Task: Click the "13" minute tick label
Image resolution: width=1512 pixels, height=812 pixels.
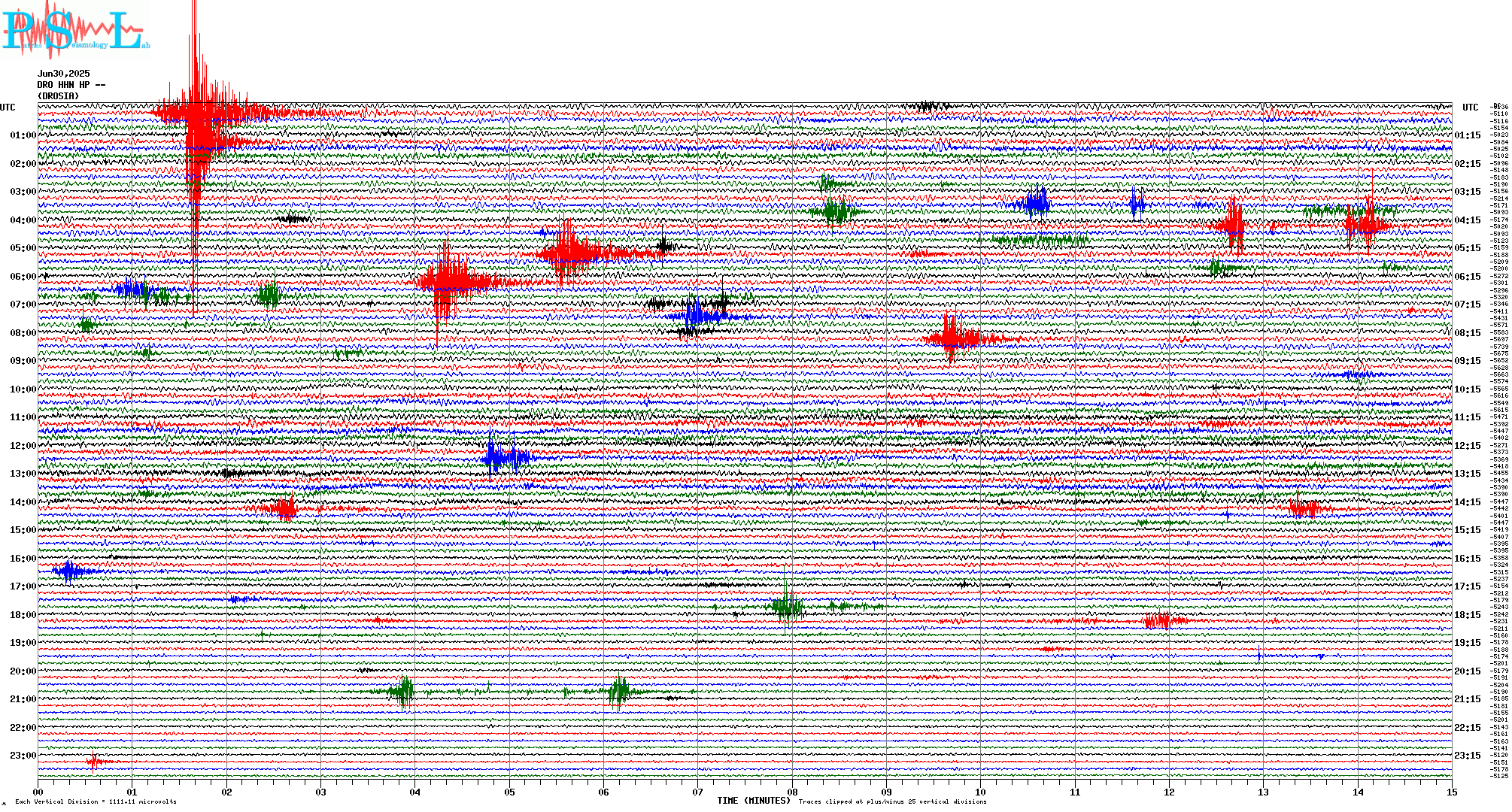Action: tap(1264, 792)
